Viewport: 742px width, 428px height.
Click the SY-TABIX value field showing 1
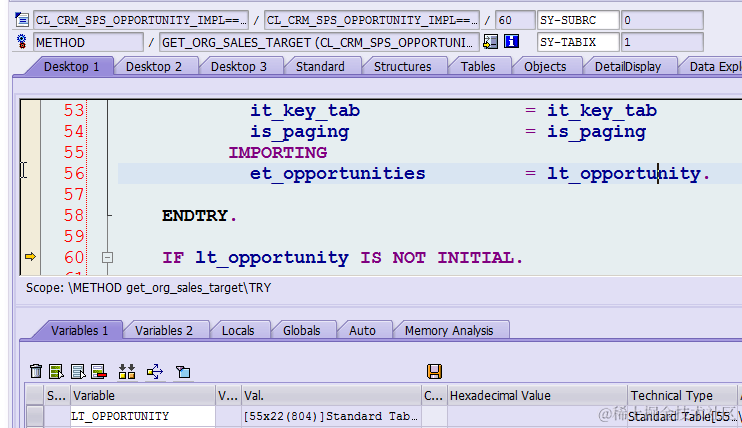pyautogui.click(x=662, y=42)
